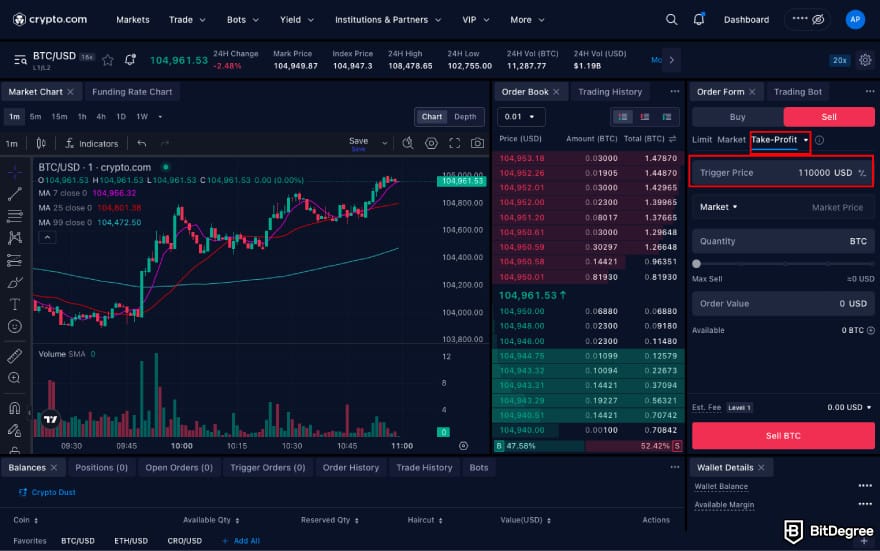Toggle the magnet snap mode
Image resolution: width=880 pixels, height=551 pixels.
(15, 408)
